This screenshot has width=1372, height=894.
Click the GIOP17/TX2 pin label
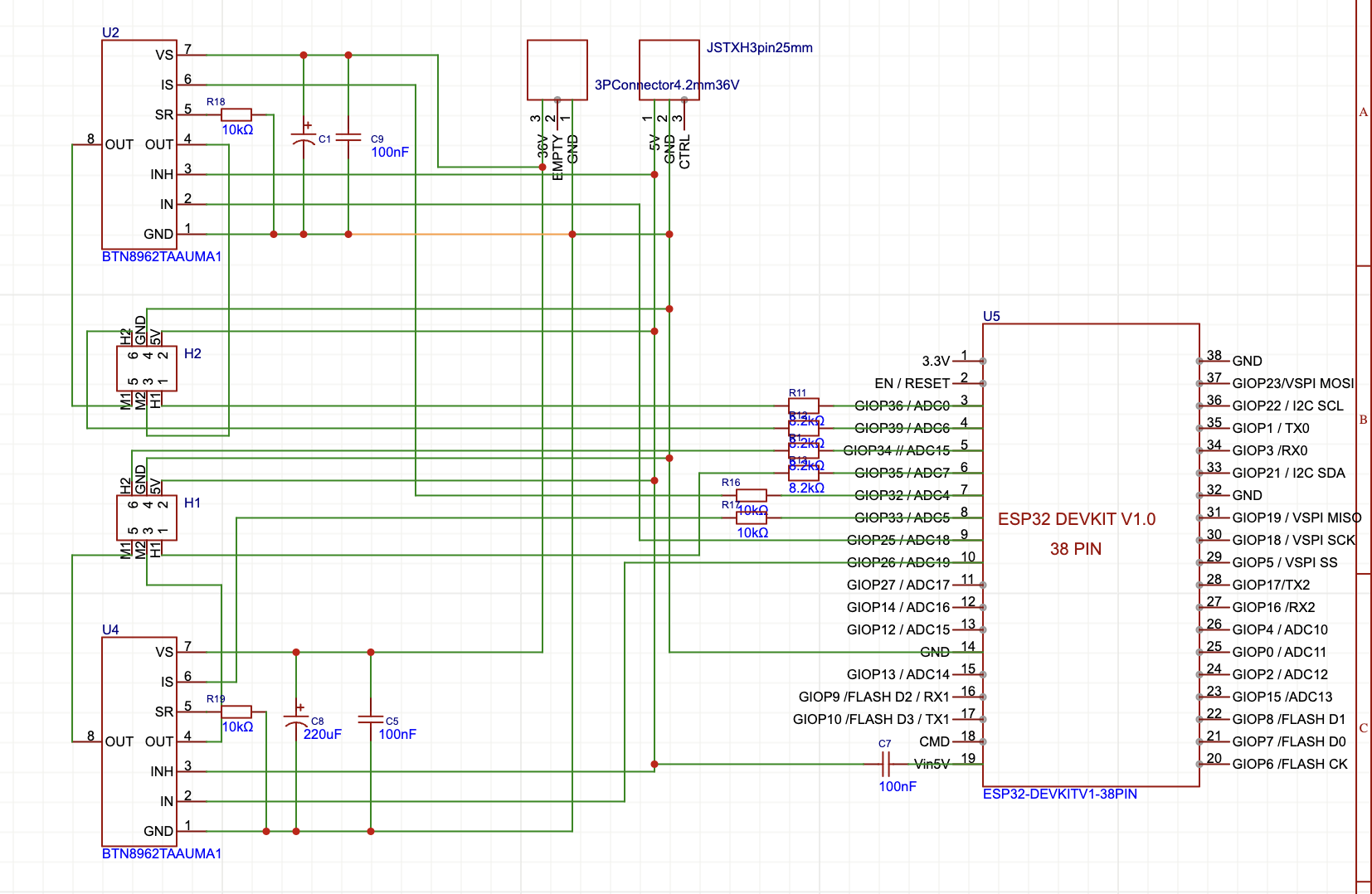(x=1272, y=585)
